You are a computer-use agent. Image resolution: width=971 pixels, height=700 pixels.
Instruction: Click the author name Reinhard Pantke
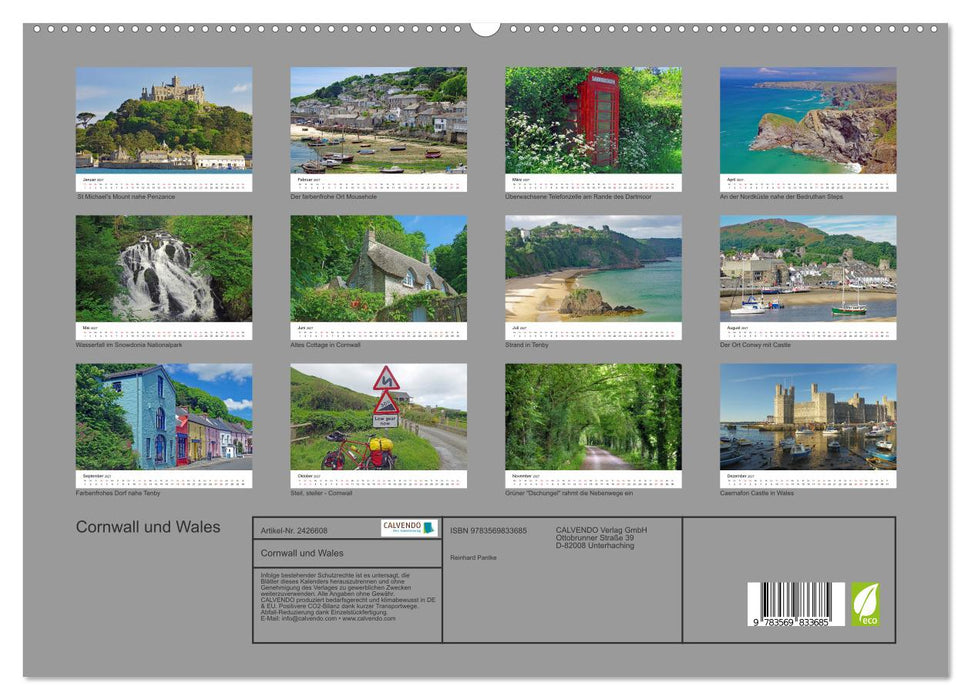[x=473, y=558]
